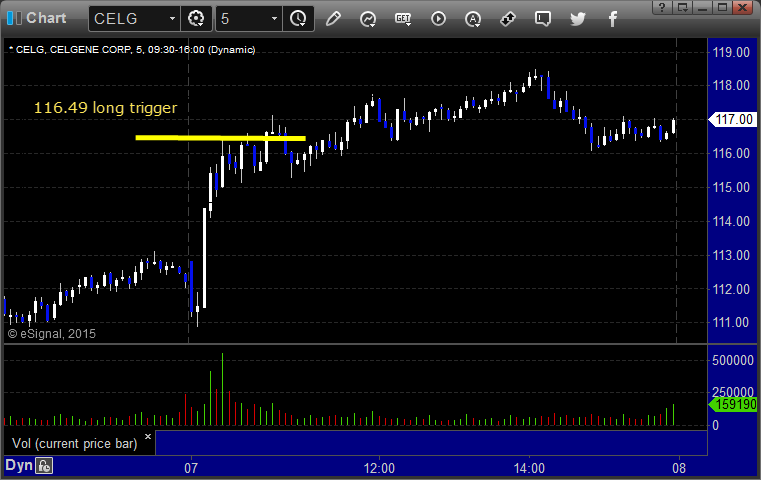The image size is (761, 480).
Task: Click the grey link indicator beside Chart
Action: 18,18
